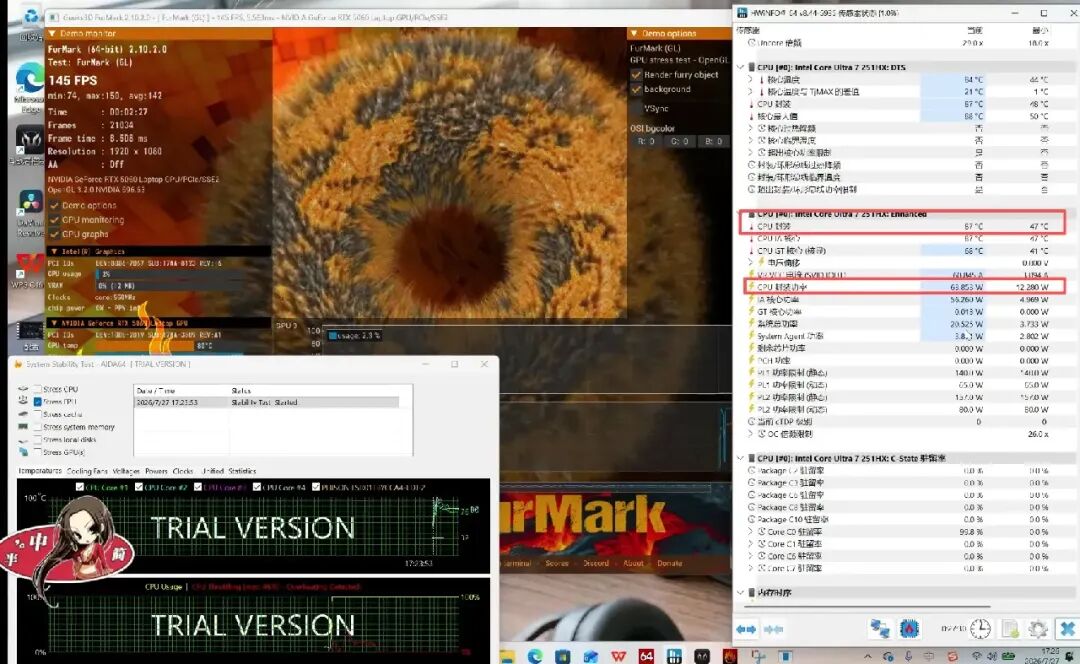Select the Stability Test Started log row

click(x=267, y=402)
